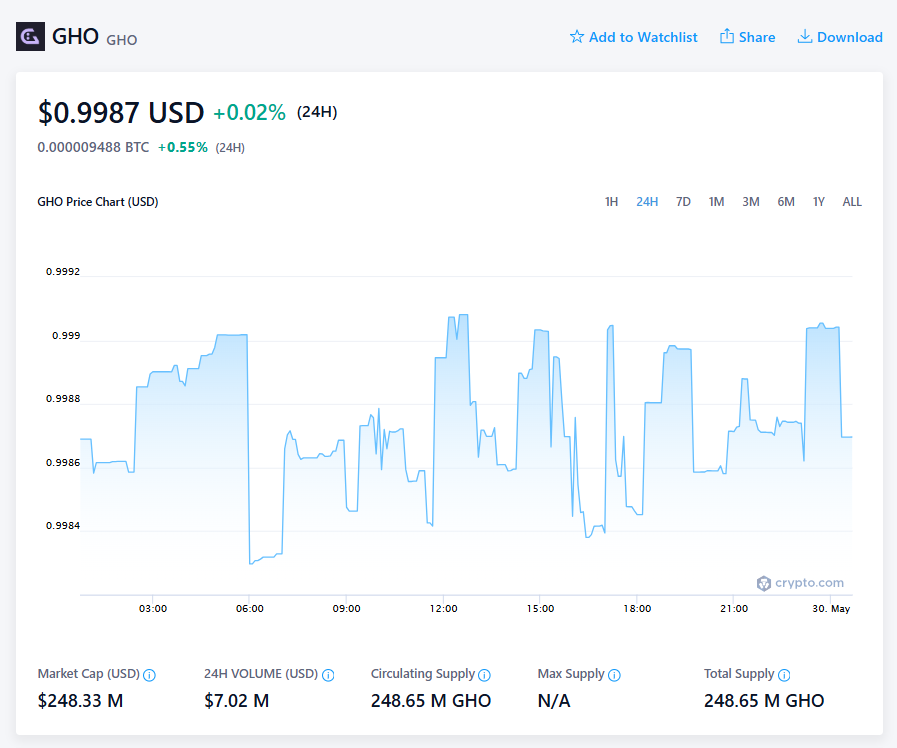897x748 pixels.
Task: Click the download arrow icon
Action: click(x=804, y=37)
